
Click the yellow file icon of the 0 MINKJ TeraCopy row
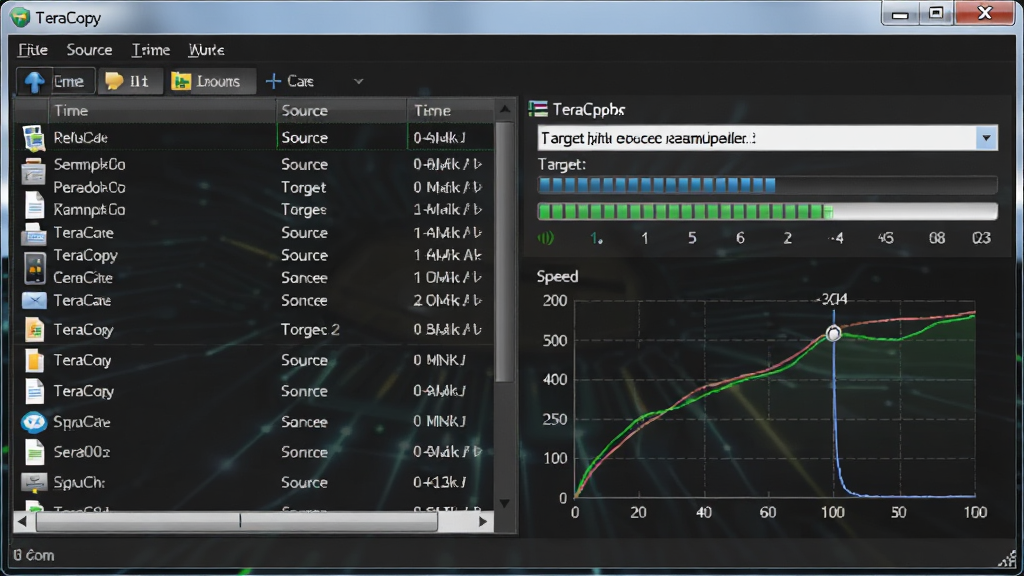click(34, 360)
